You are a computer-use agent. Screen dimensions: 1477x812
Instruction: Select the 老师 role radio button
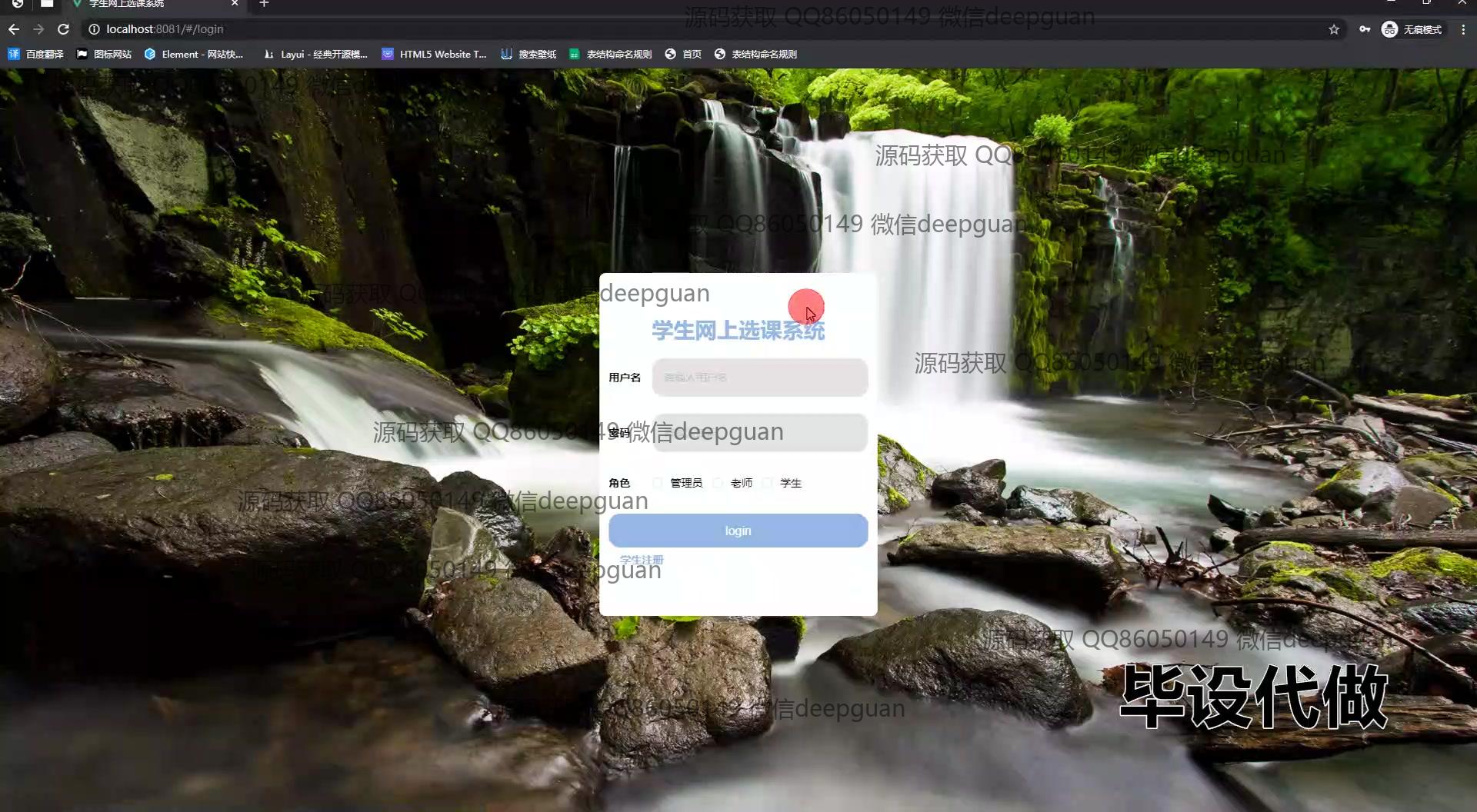tap(718, 483)
